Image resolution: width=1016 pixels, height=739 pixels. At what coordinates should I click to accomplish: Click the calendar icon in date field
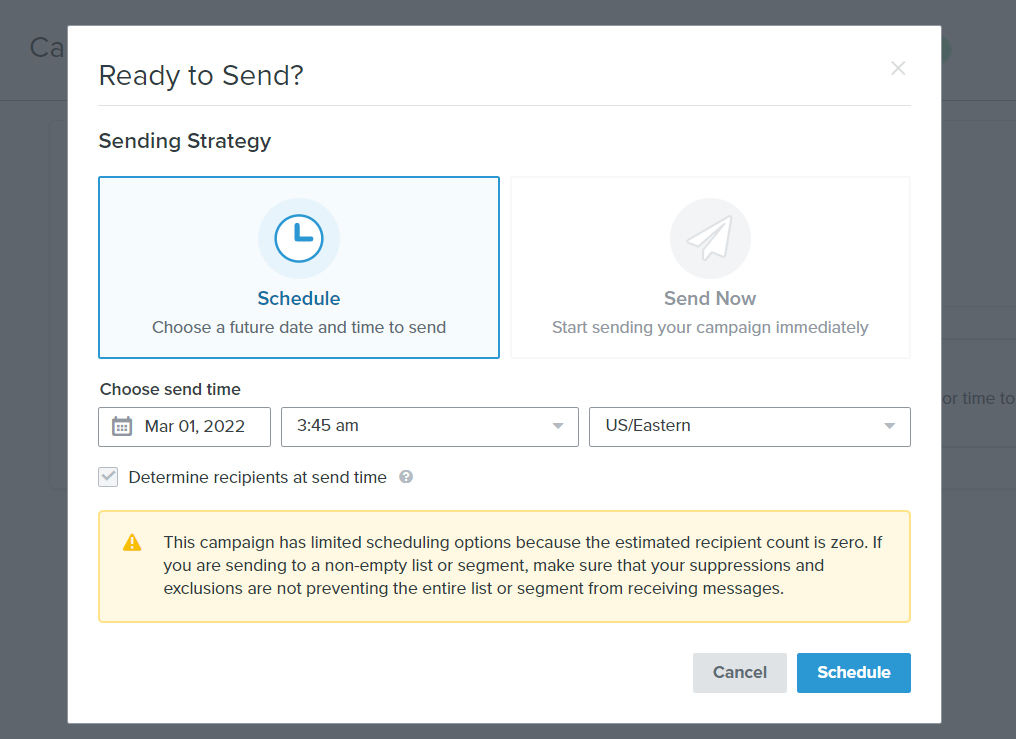122,426
